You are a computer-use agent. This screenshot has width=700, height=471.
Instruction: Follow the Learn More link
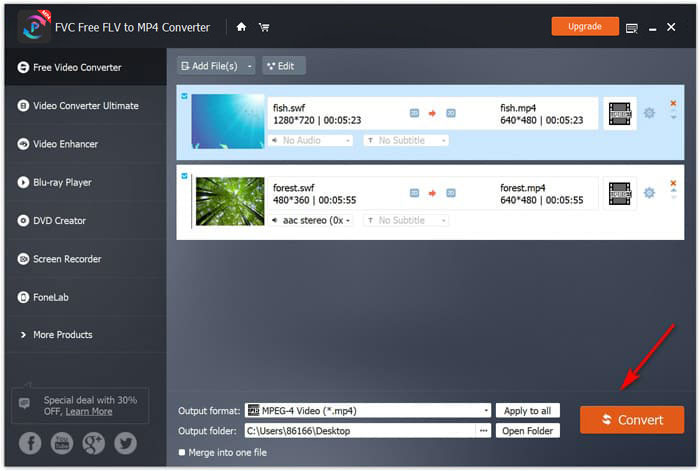(89, 412)
